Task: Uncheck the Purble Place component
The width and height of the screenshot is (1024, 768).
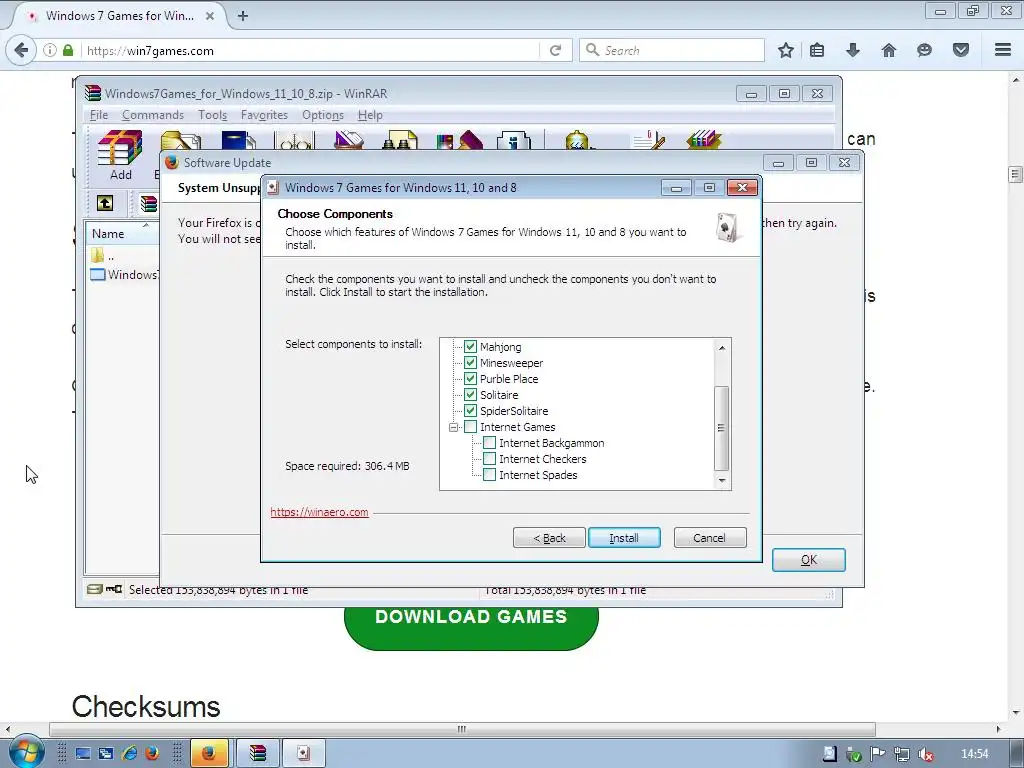Action: (x=470, y=379)
